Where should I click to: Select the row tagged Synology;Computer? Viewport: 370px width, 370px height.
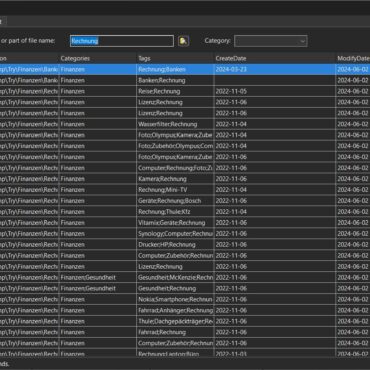click(185, 234)
